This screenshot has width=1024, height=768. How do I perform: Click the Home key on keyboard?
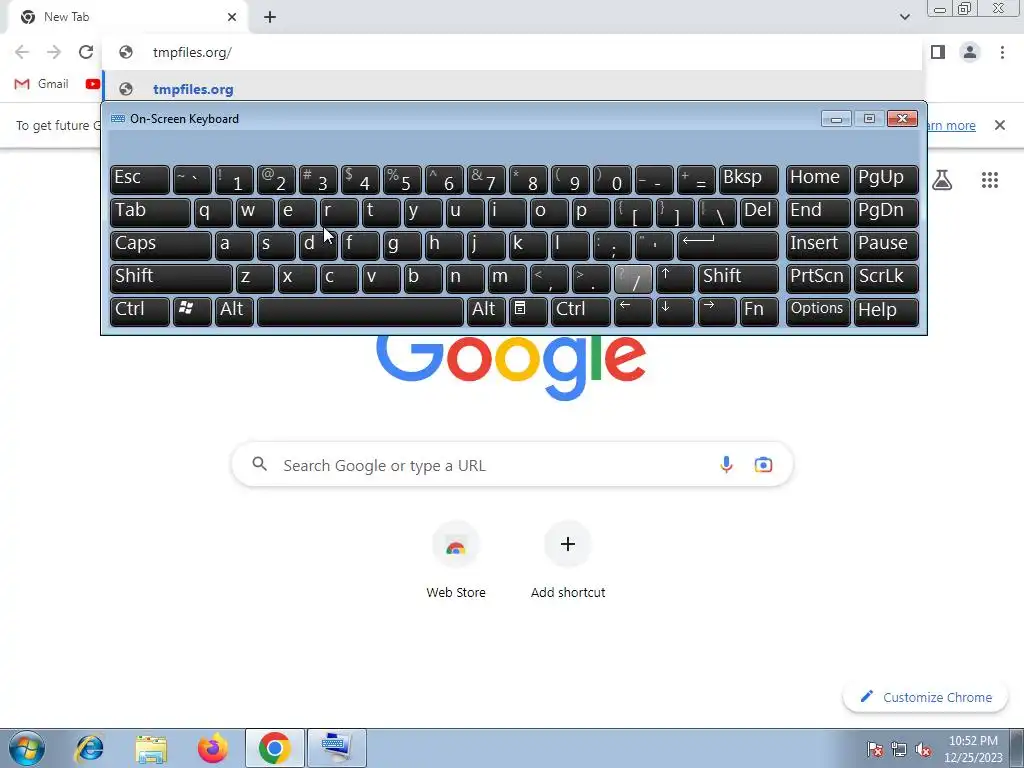[x=818, y=180]
